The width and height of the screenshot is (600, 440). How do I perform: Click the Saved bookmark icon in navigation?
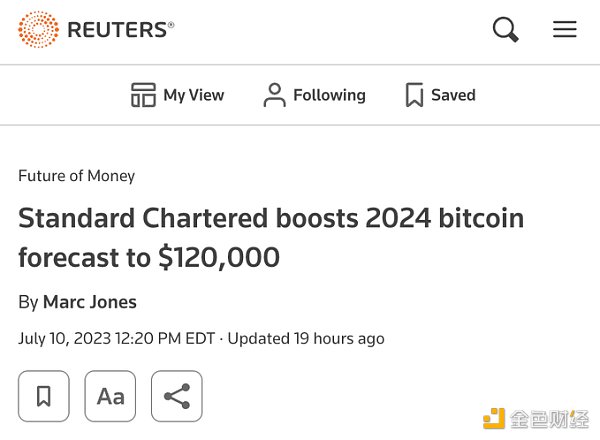pos(414,95)
